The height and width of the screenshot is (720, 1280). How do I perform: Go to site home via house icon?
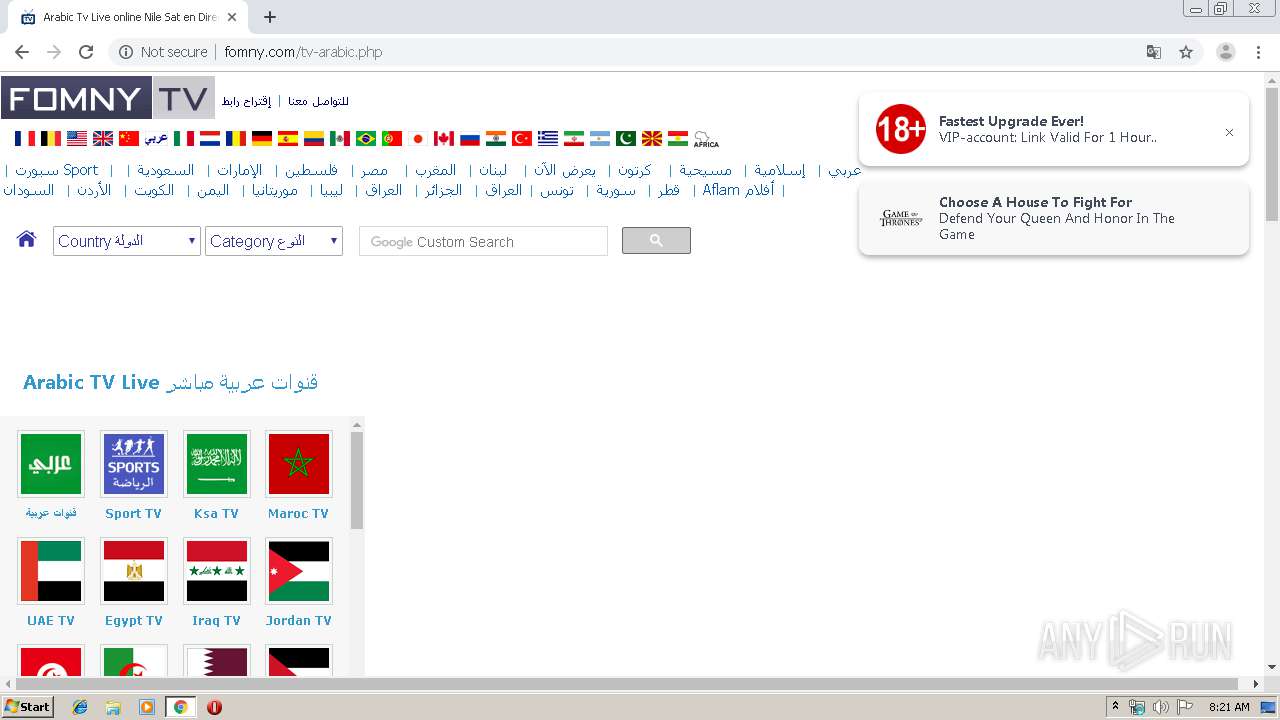click(x=27, y=239)
